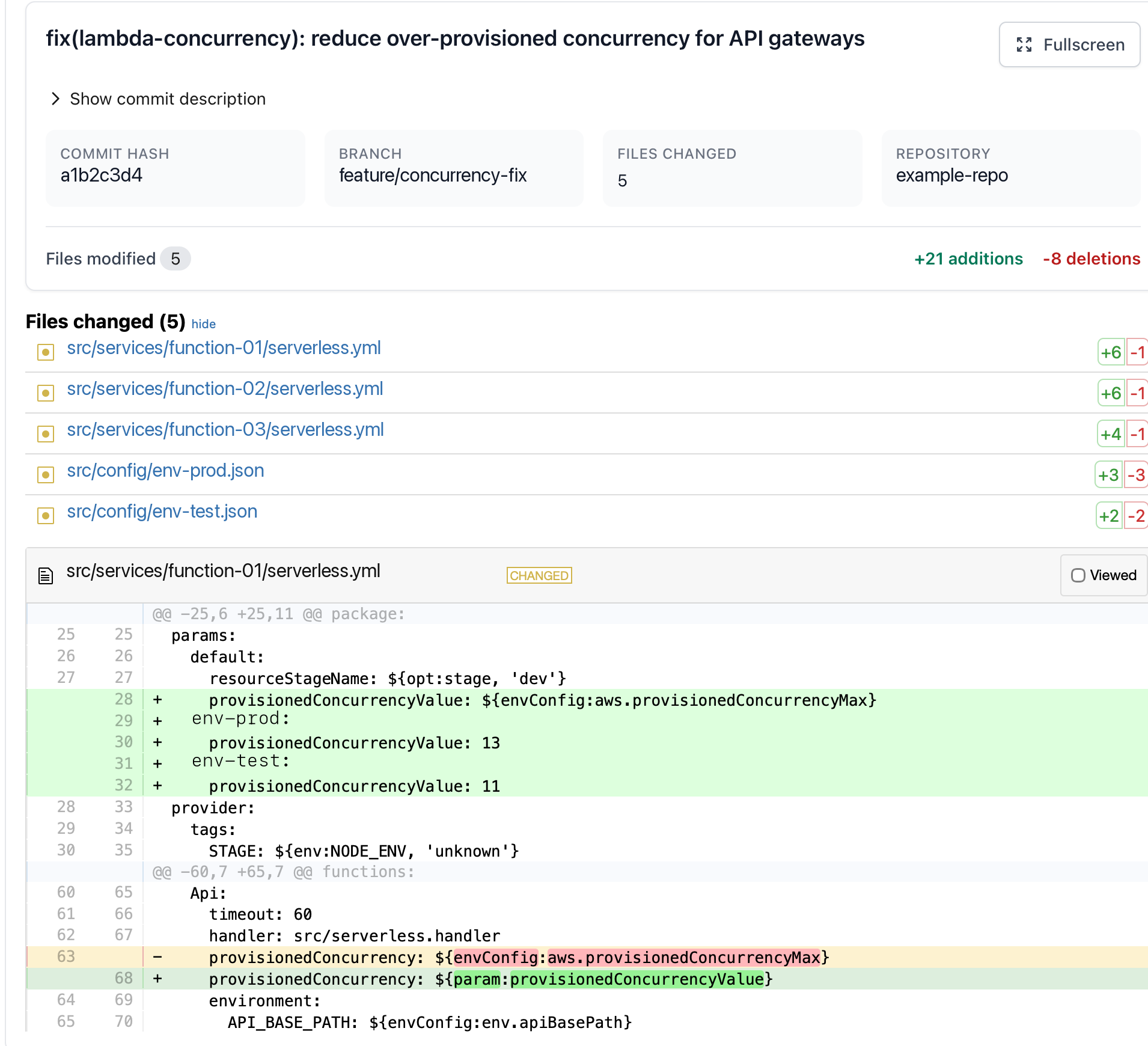Image resolution: width=1148 pixels, height=1046 pixels.
Task: Click -8 deletions summary
Action: point(1092,258)
